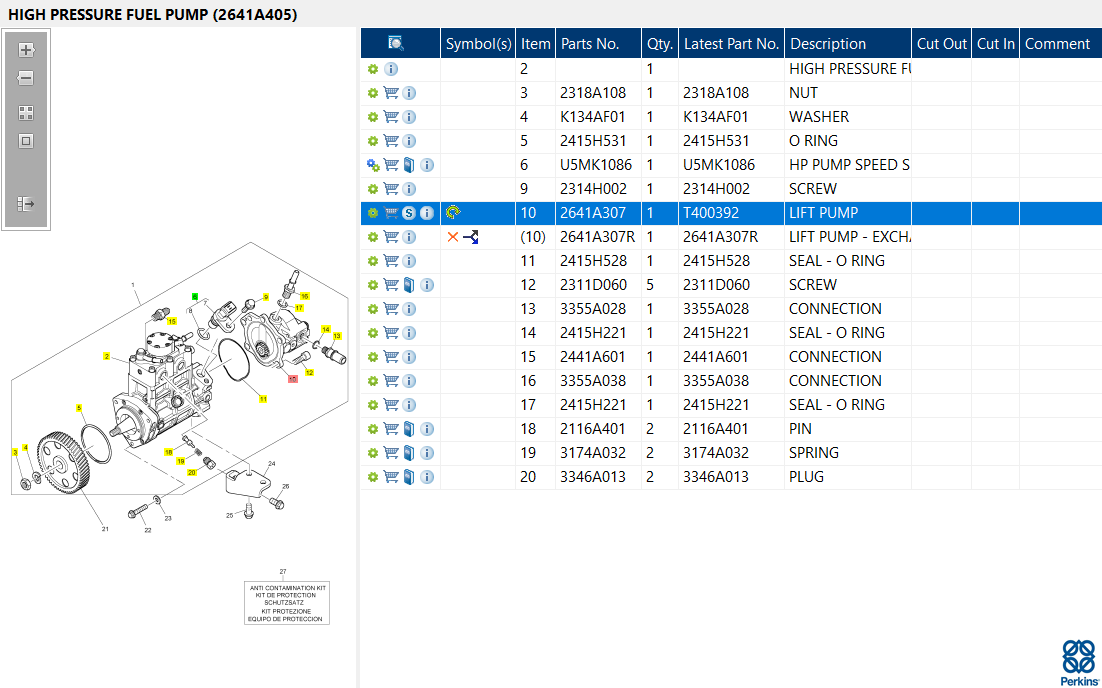Image resolution: width=1102 pixels, height=688 pixels.
Task: Click the red callout 10 in diagram
Action: click(x=292, y=379)
